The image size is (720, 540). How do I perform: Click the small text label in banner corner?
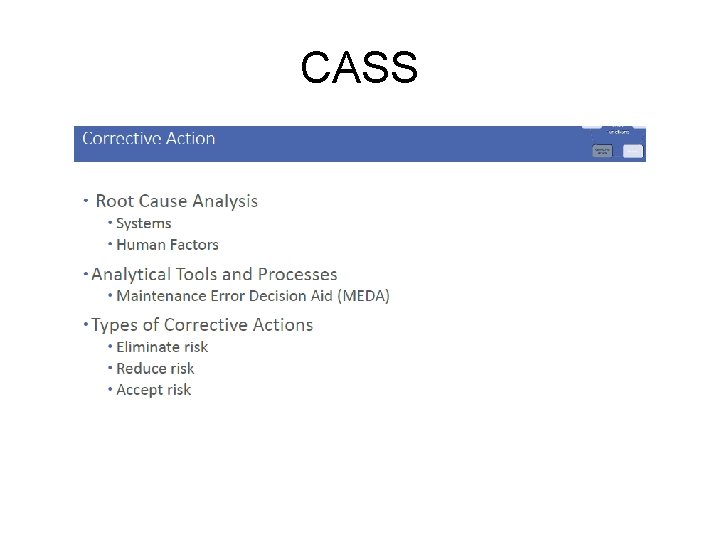(620, 131)
